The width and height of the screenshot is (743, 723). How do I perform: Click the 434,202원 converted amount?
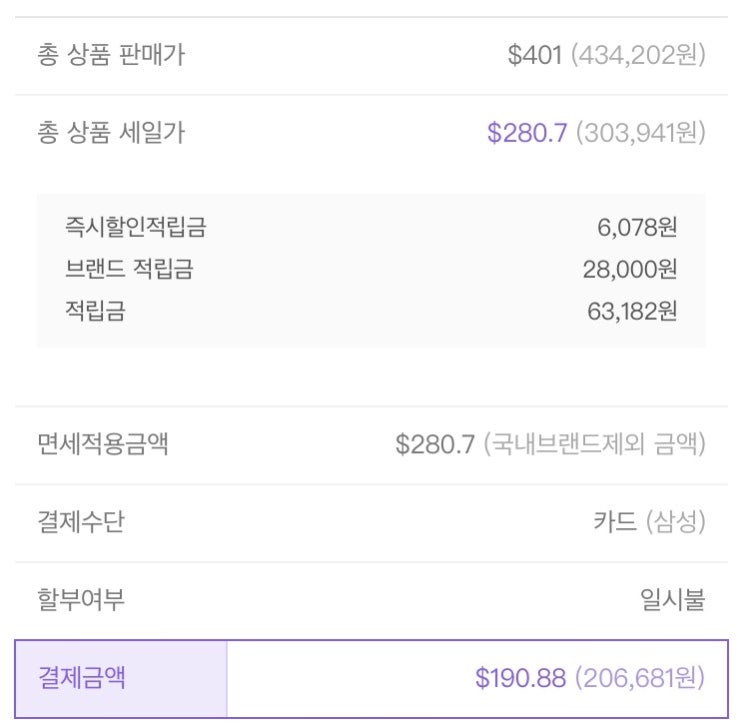click(x=638, y=55)
